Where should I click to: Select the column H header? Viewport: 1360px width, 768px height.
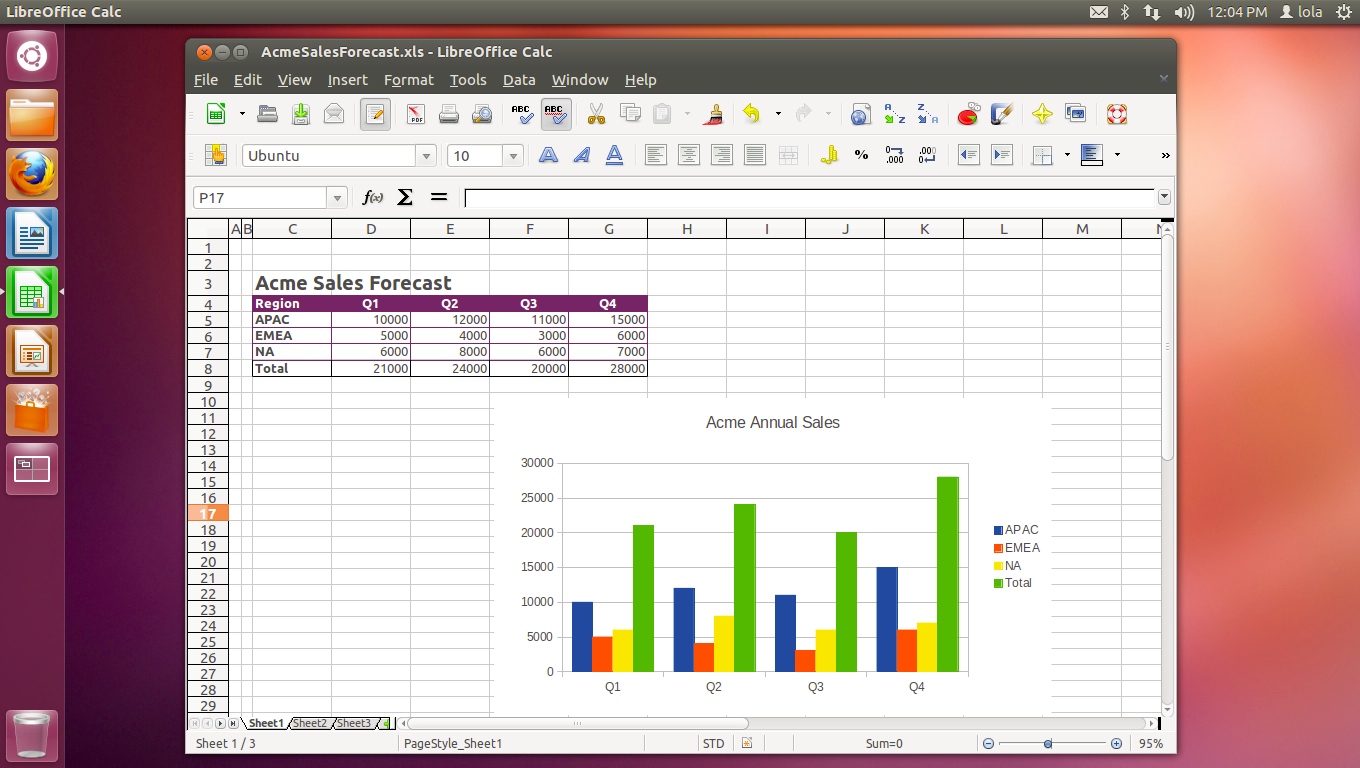click(x=687, y=229)
